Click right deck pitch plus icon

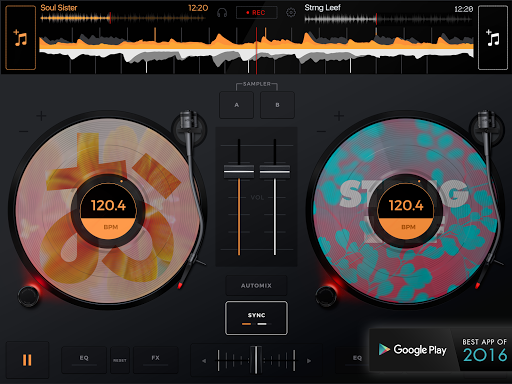(x=339, y=116)
